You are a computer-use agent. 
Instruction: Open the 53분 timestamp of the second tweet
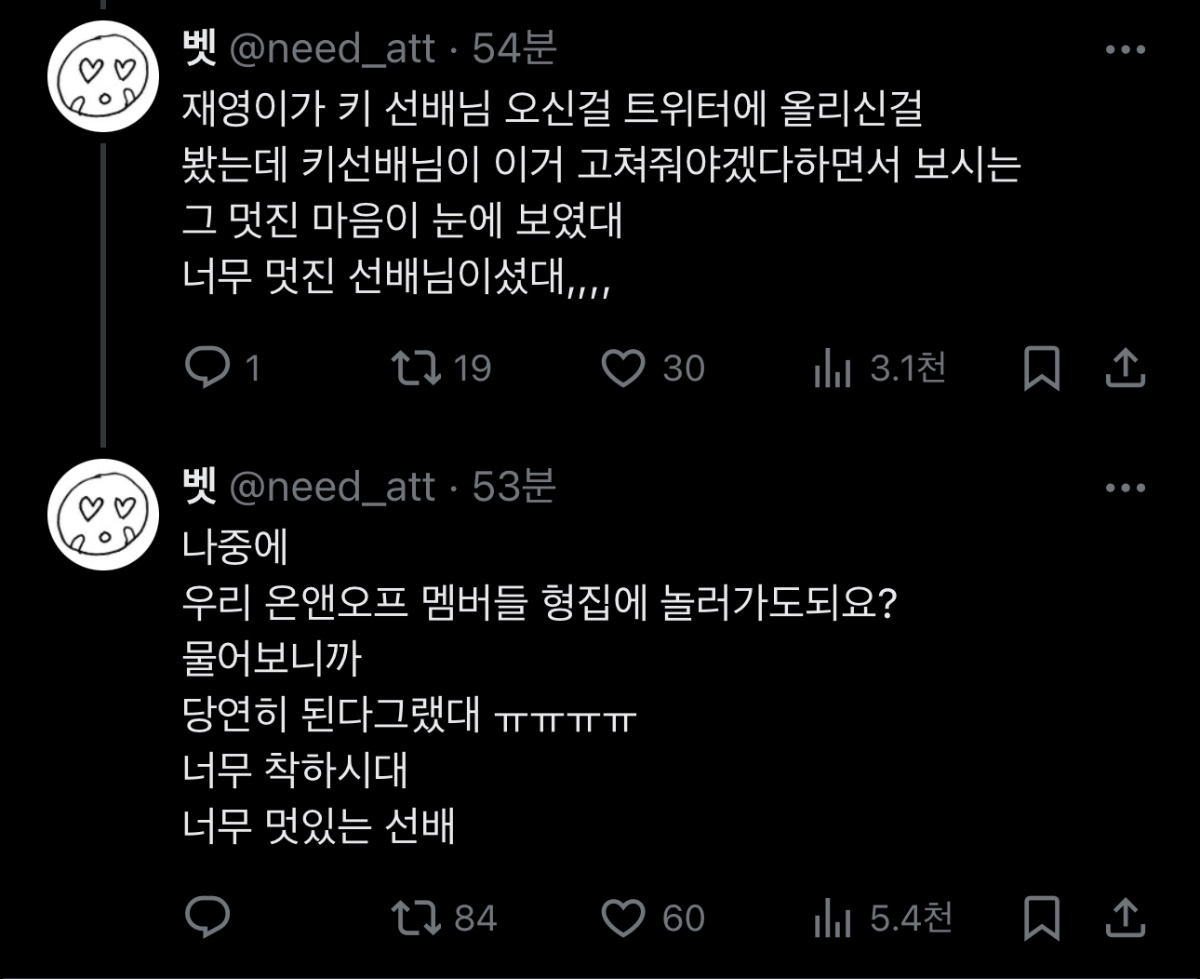tap(514, 487)
